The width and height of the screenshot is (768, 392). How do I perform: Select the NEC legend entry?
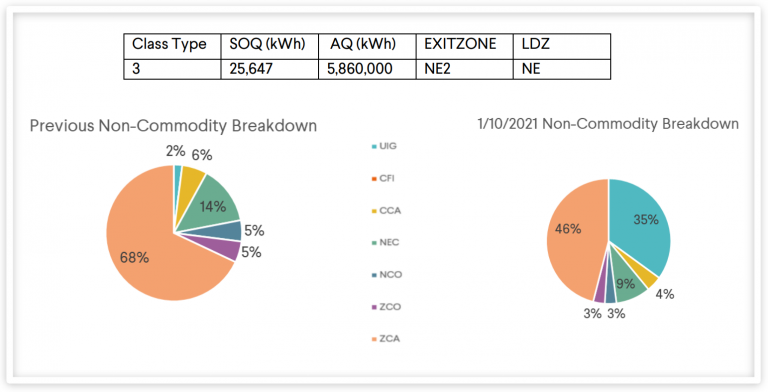coord(385,243)
